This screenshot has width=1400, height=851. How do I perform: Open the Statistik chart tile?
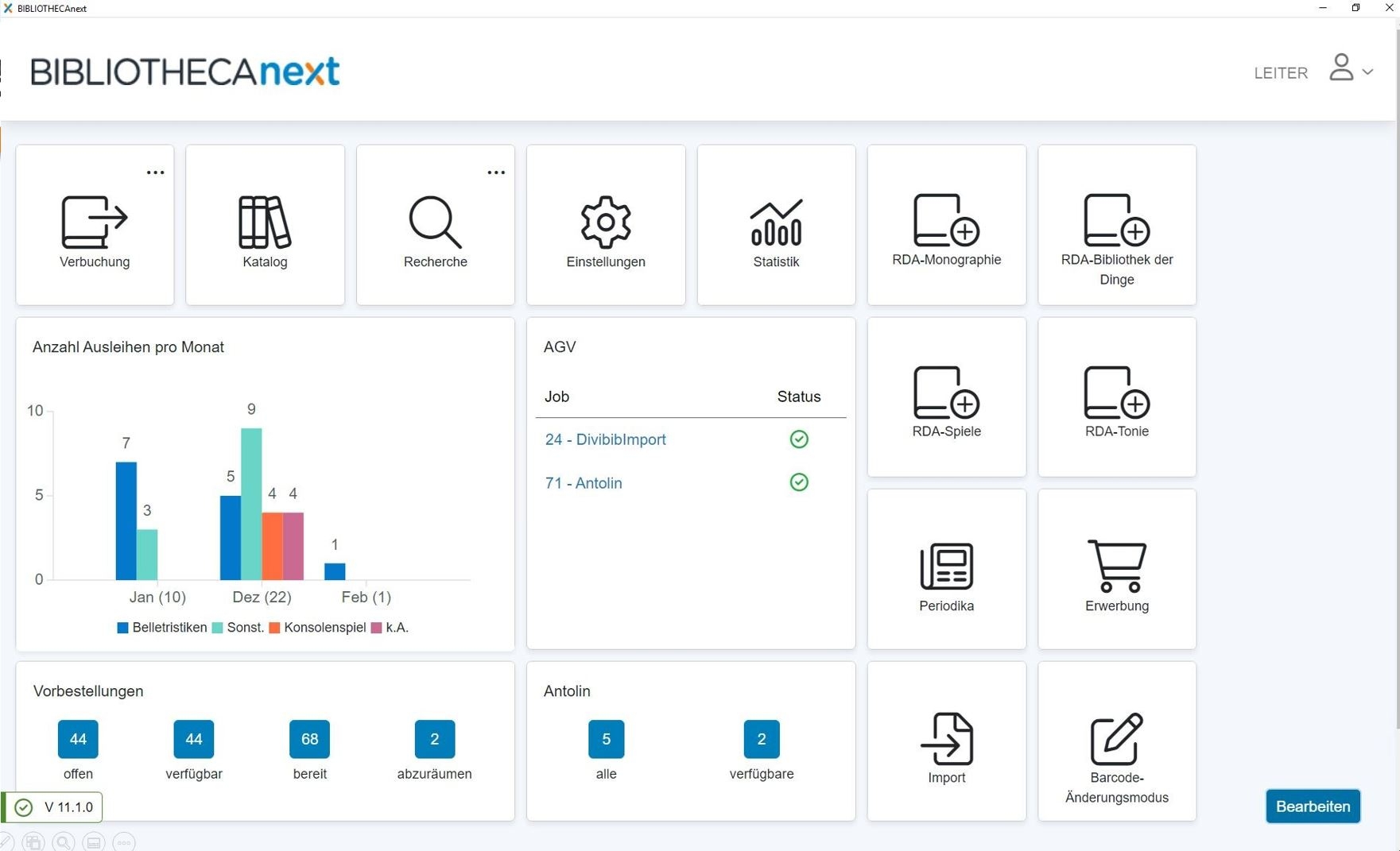pyautogui.click(x=776, y=225)
